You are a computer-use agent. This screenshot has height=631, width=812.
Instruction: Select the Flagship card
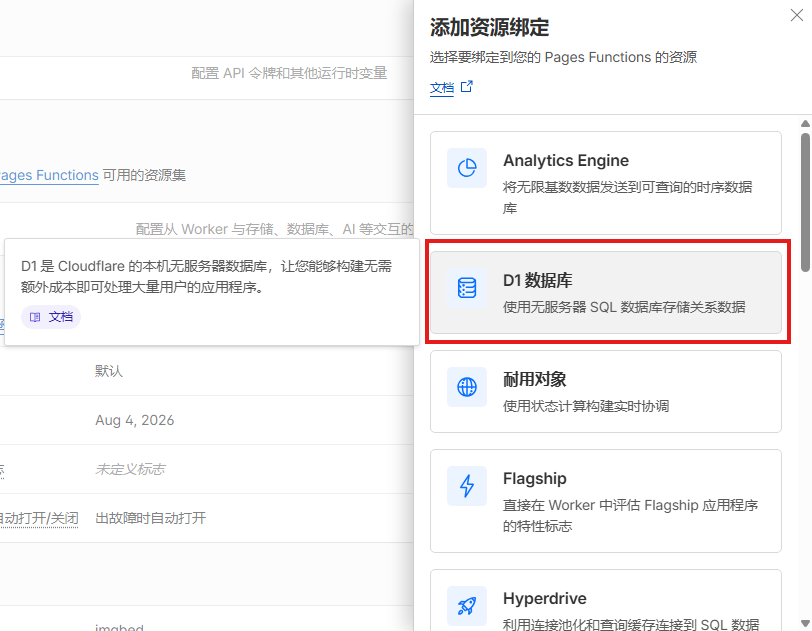[605, 501]
